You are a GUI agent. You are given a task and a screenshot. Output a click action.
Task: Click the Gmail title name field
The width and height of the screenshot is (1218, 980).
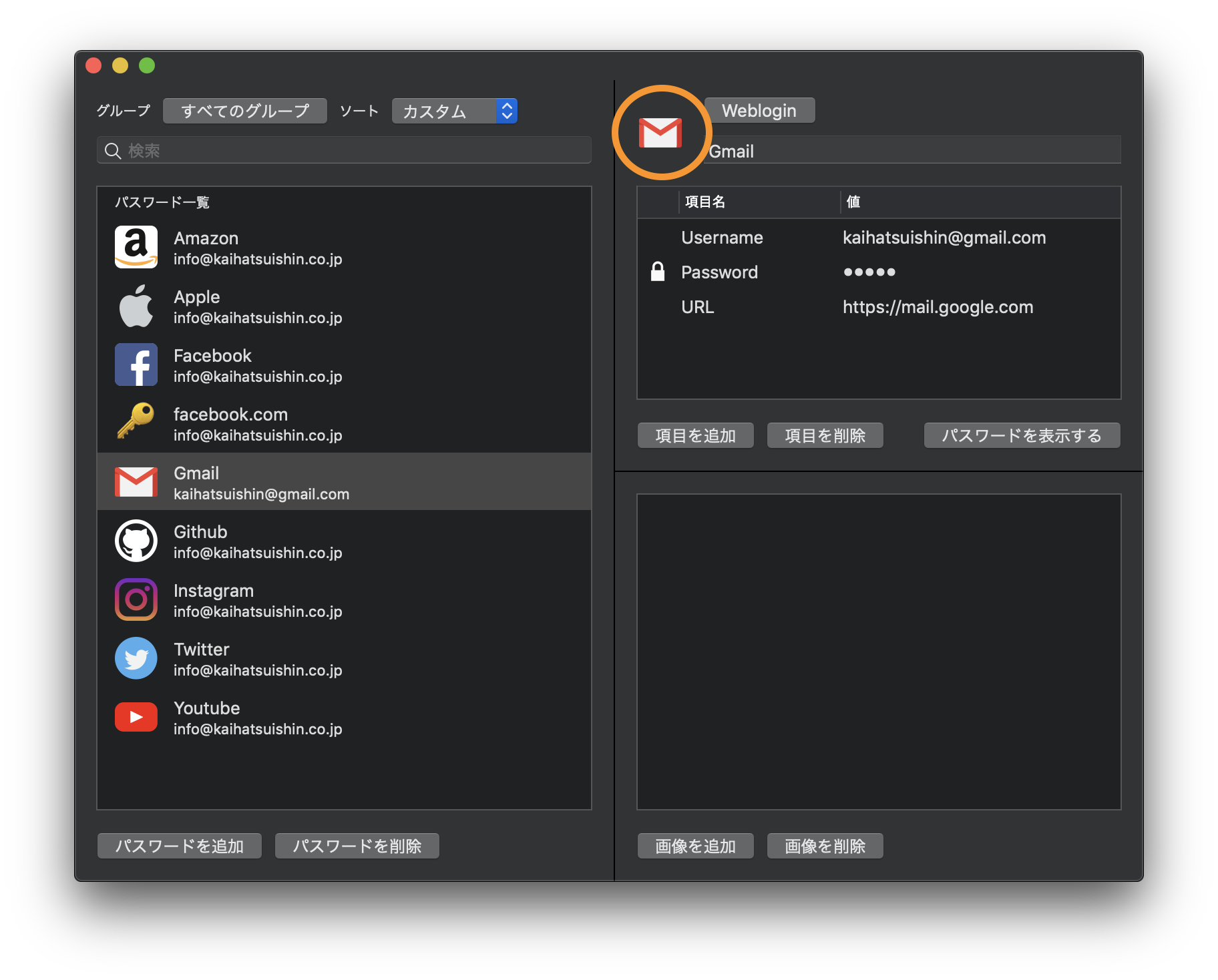click(x=912, y=151)
